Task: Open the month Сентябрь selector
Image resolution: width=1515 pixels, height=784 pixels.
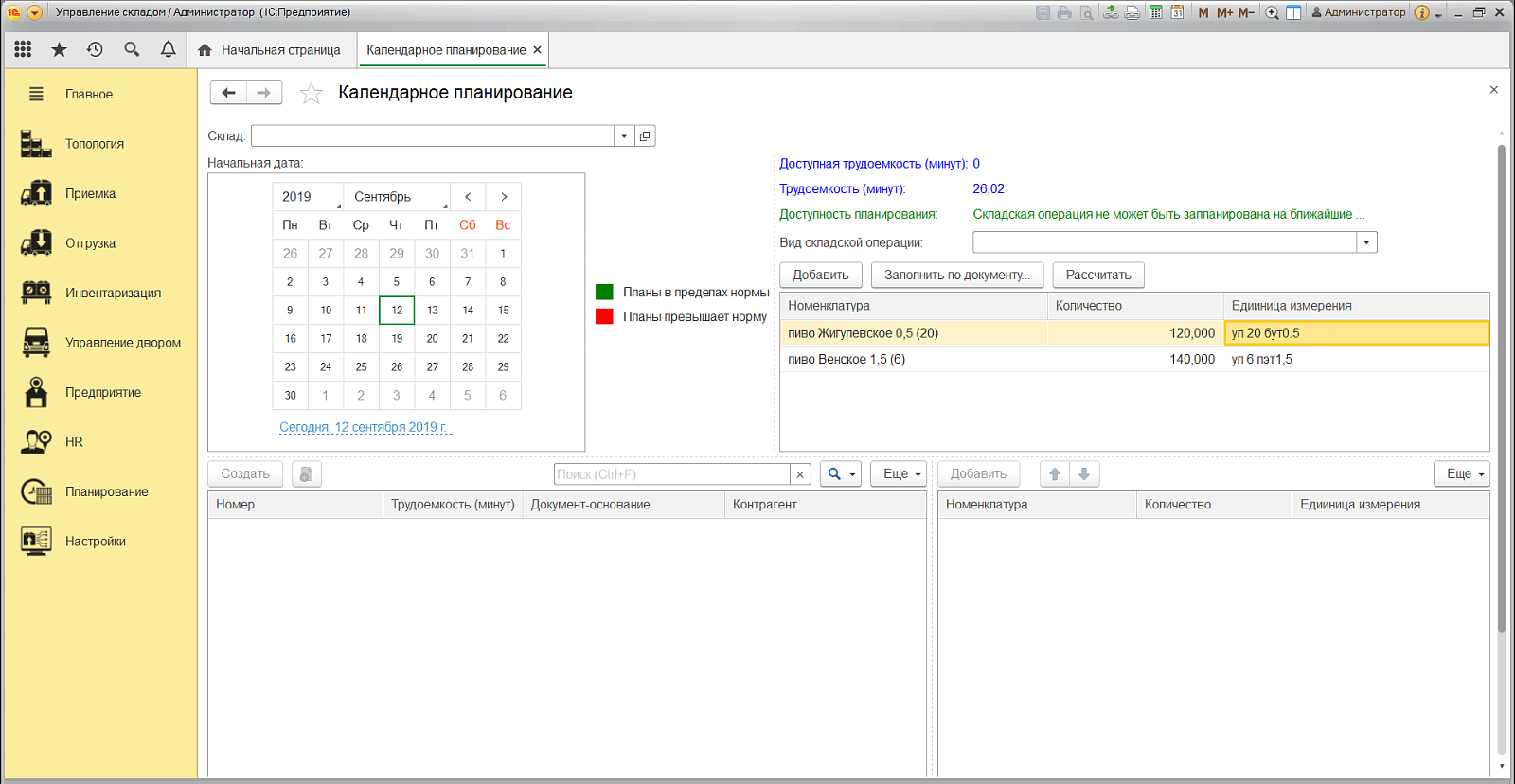Action: point(397,196)
